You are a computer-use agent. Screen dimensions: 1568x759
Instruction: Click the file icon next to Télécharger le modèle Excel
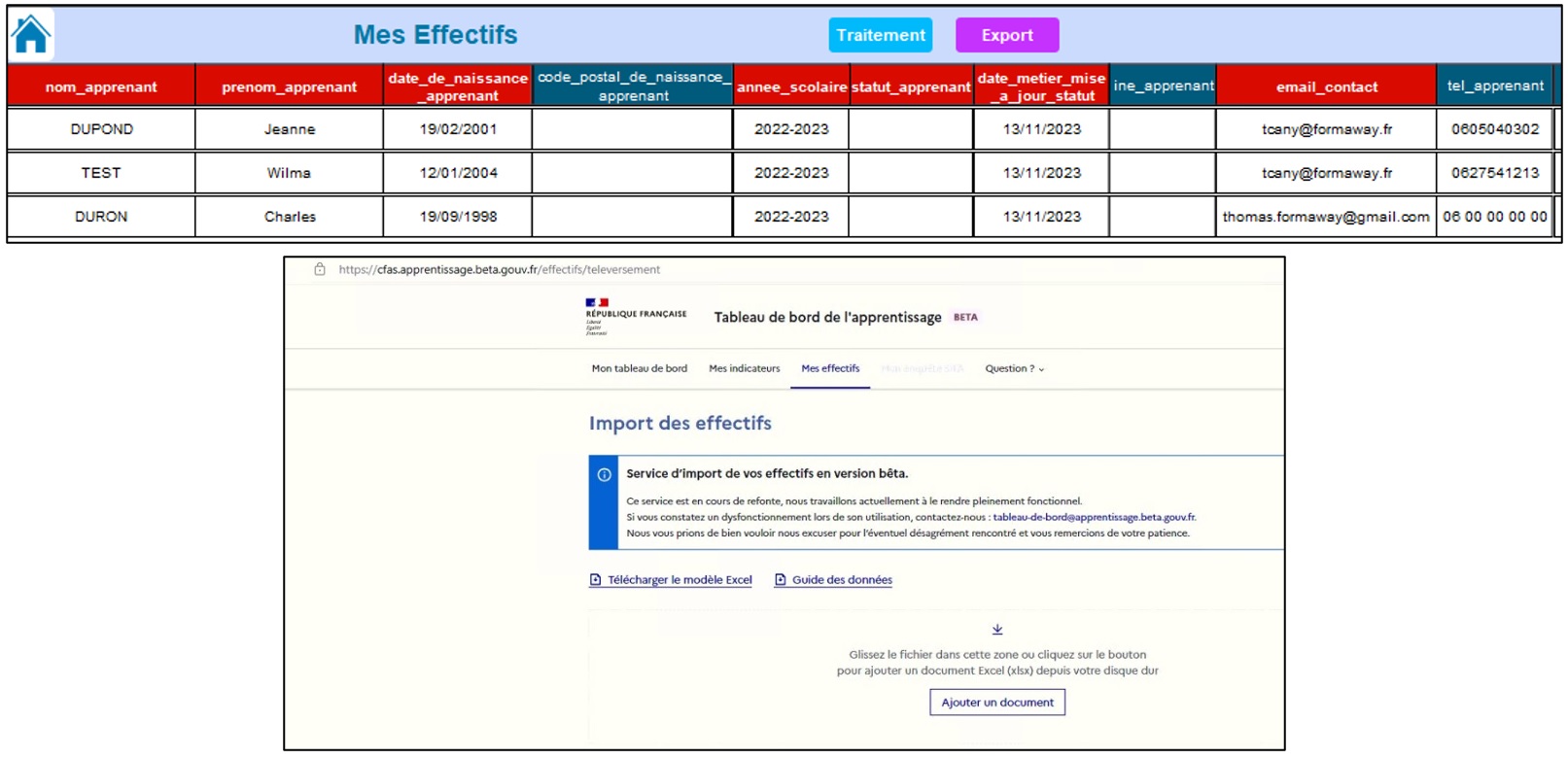point(596,580)
